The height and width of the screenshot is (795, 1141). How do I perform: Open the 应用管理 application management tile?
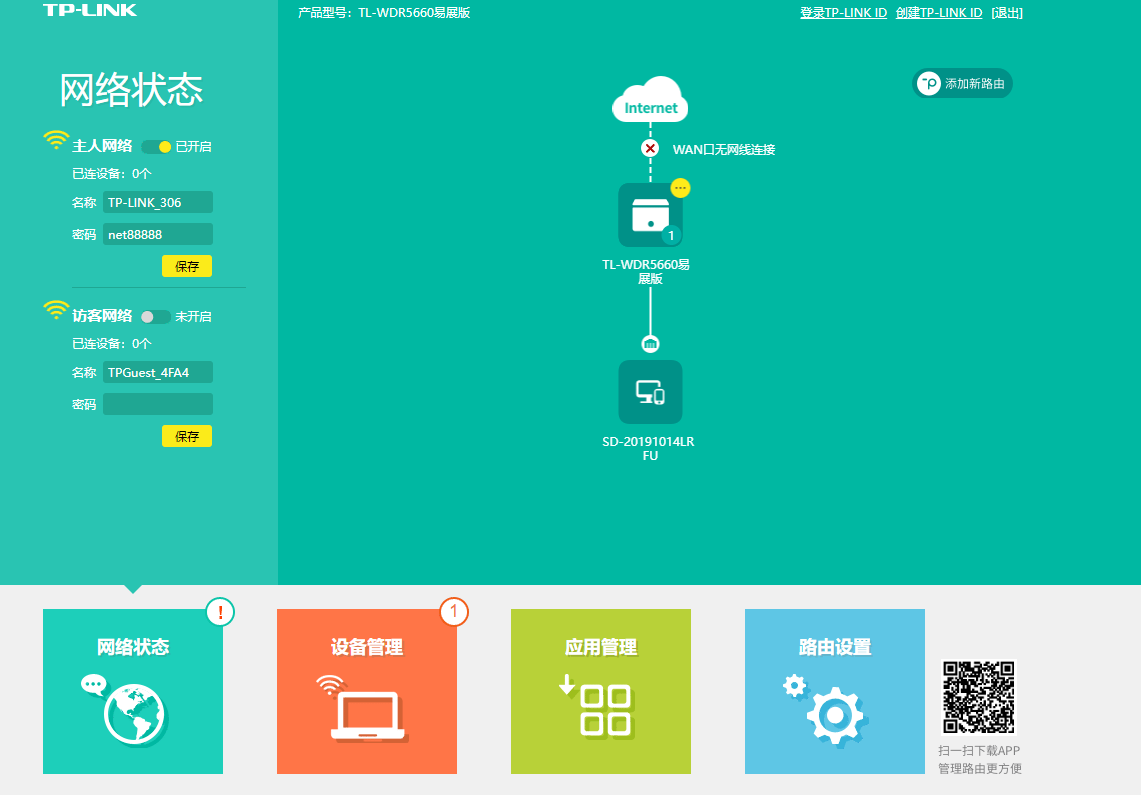601,691
